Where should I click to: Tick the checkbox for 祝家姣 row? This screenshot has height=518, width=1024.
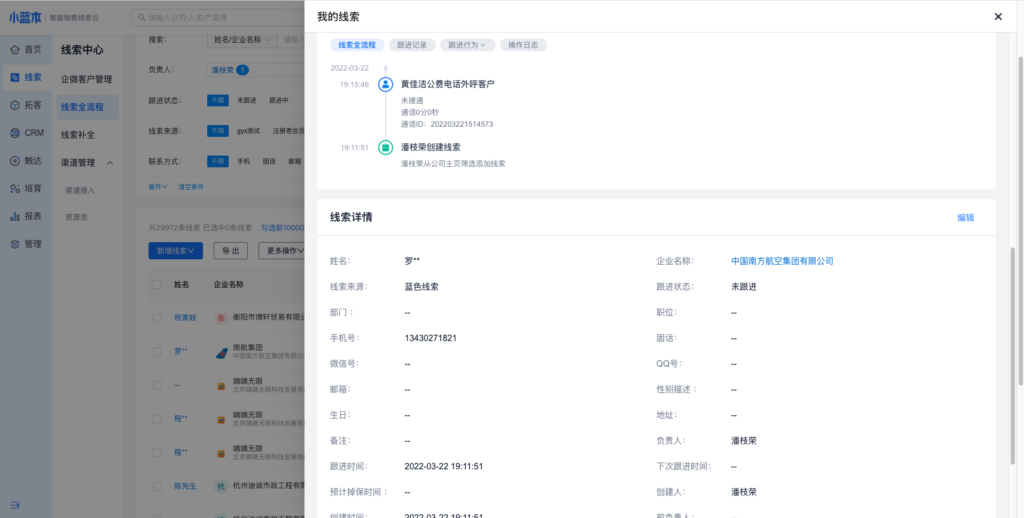pos(156,318)
